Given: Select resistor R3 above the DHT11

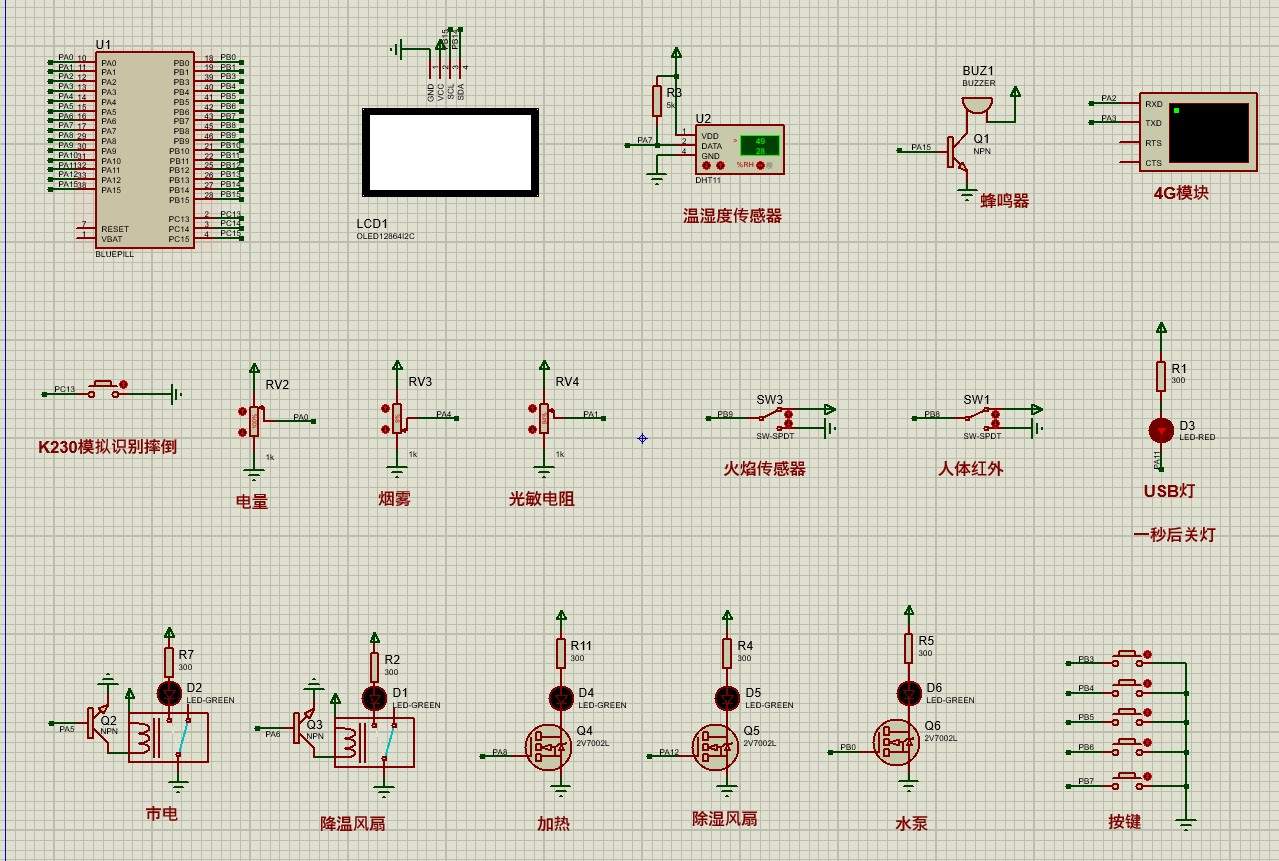Looking at the screenshot, I should point(657,101).
